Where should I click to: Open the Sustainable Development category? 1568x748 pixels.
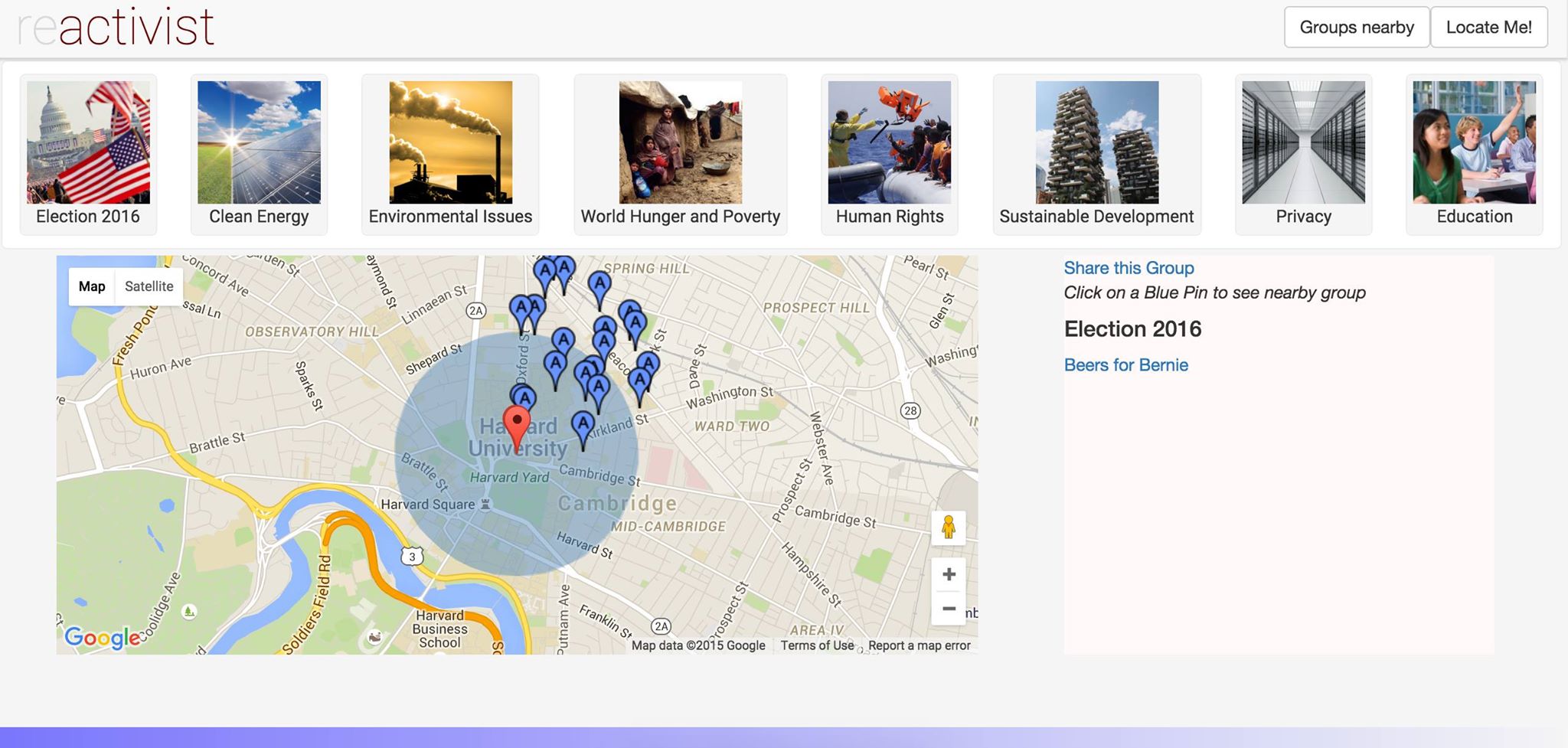[1096, 155]
